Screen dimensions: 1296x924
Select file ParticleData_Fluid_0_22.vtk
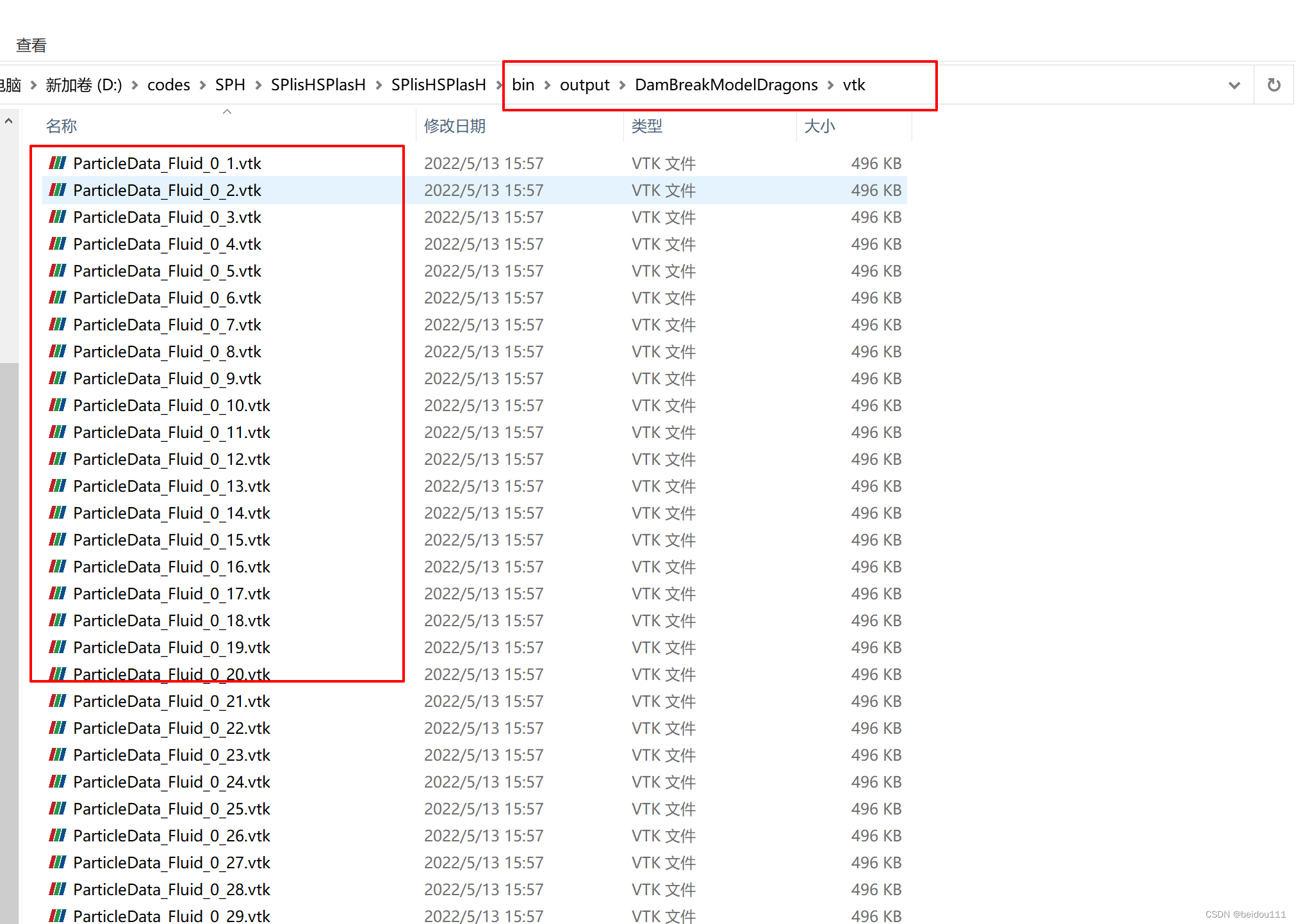172,728
